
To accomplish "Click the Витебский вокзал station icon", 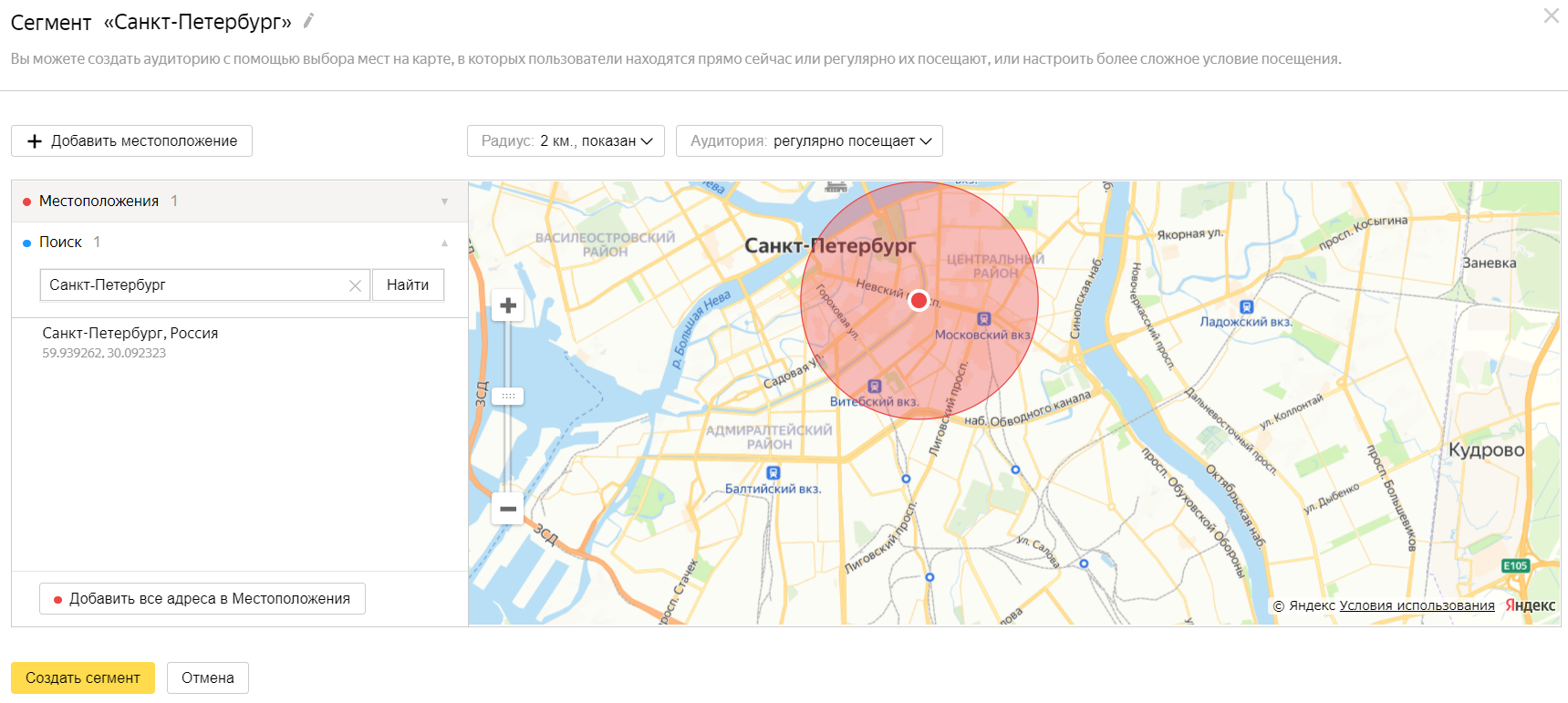I will 874,387.
